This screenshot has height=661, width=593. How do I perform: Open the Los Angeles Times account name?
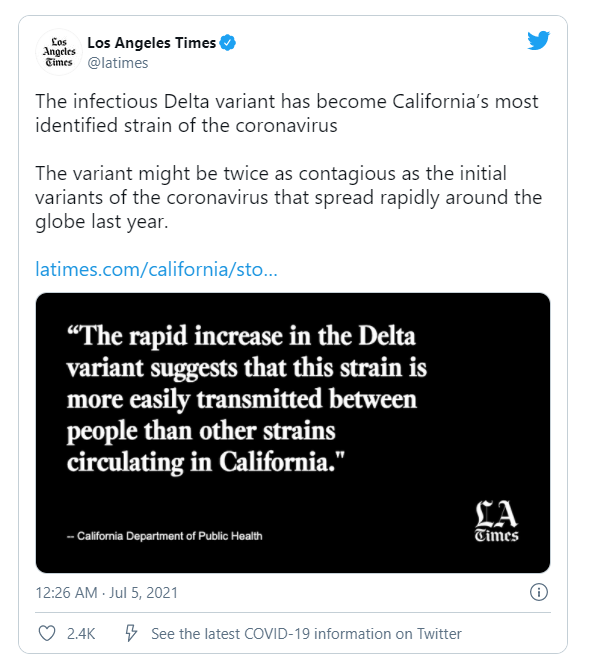tap(151, 43)
